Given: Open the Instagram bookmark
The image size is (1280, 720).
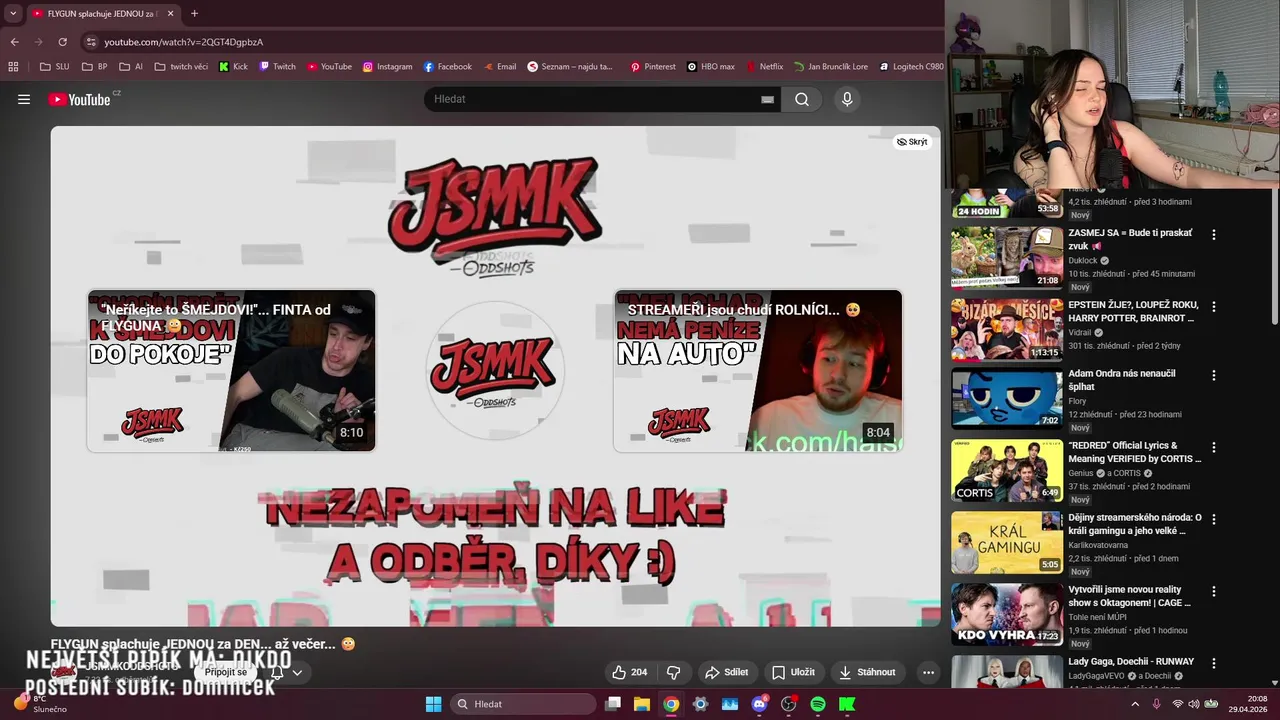Looking at the screenshot, I should (x=387, y=67).
